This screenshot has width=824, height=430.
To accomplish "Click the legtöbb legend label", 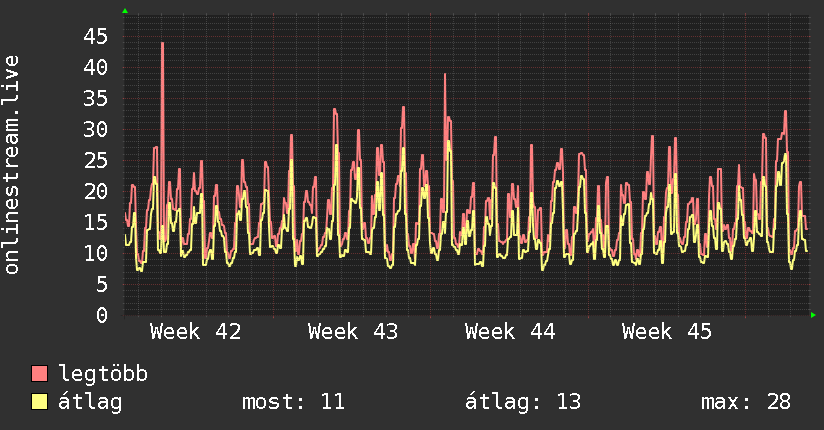I will click(103, 374).
